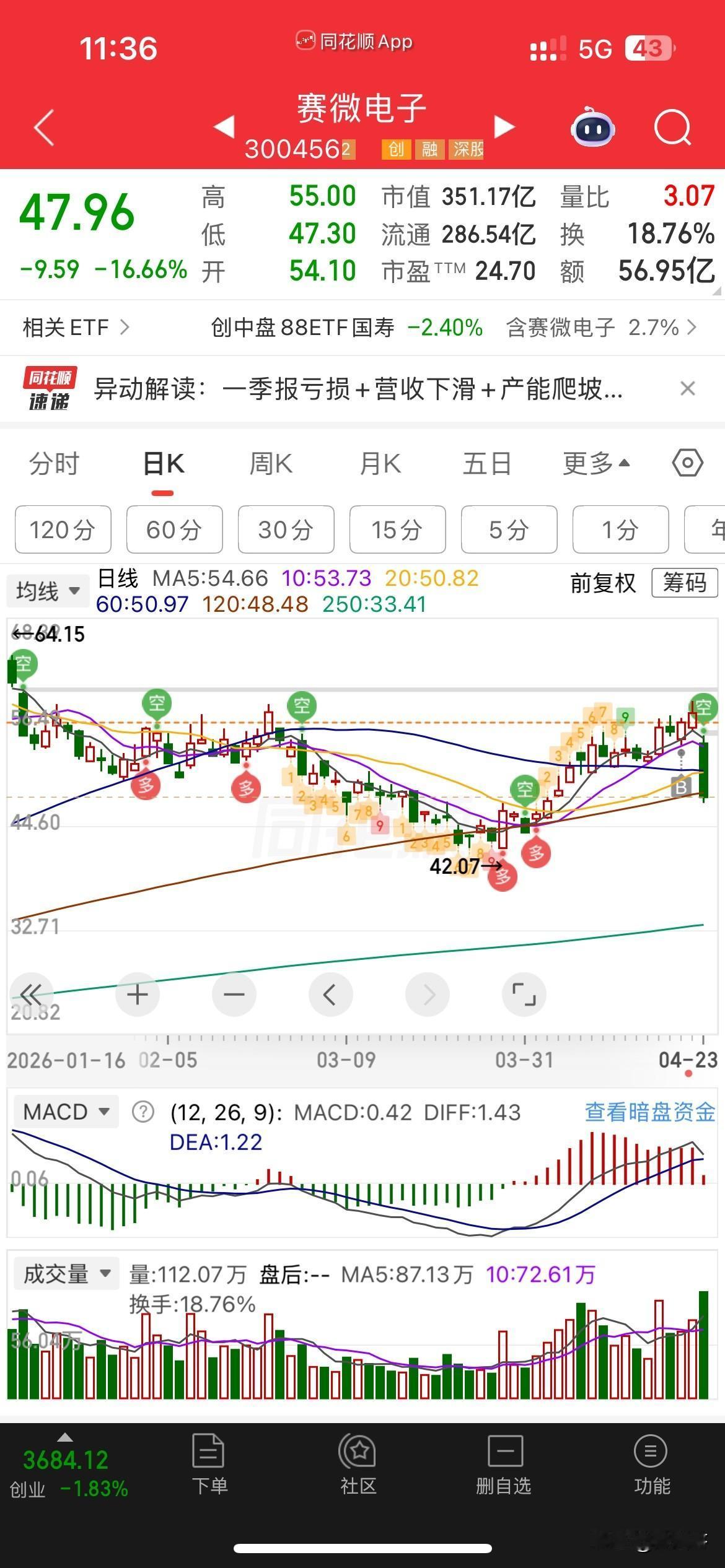Image resolution: width=725 pixels, height=1568 pixels.
Task: Switch to the 分时 tab
Action: click(55, 463)
